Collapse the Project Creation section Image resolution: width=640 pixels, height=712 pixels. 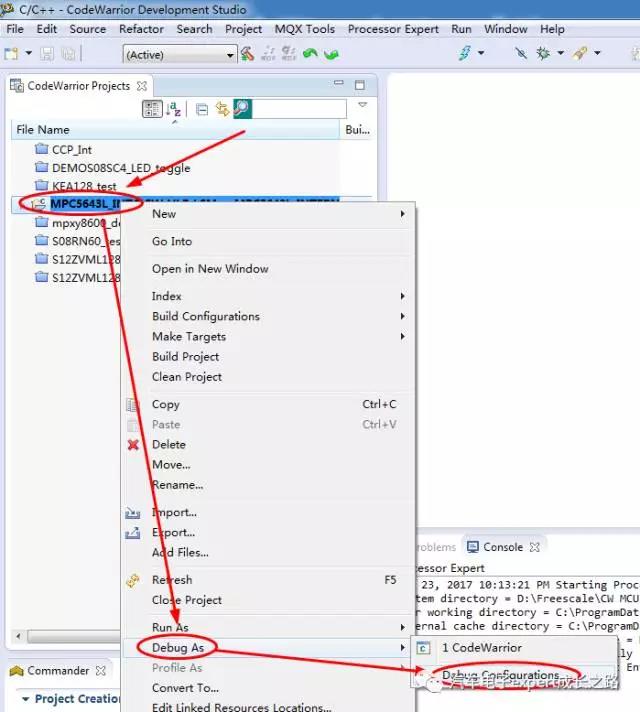[x=26, y=699]
